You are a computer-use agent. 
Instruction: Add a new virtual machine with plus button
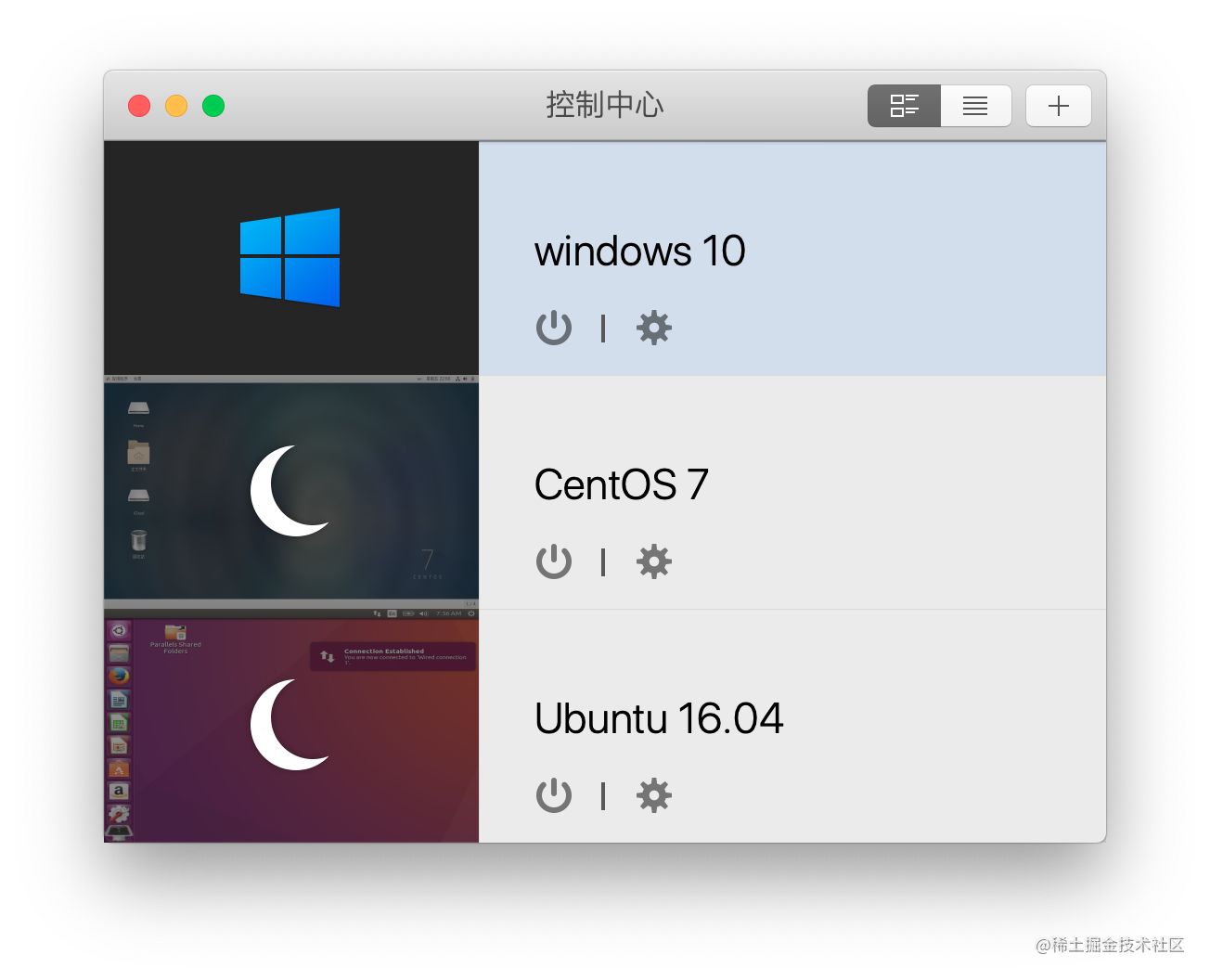tap(1059, 106)
